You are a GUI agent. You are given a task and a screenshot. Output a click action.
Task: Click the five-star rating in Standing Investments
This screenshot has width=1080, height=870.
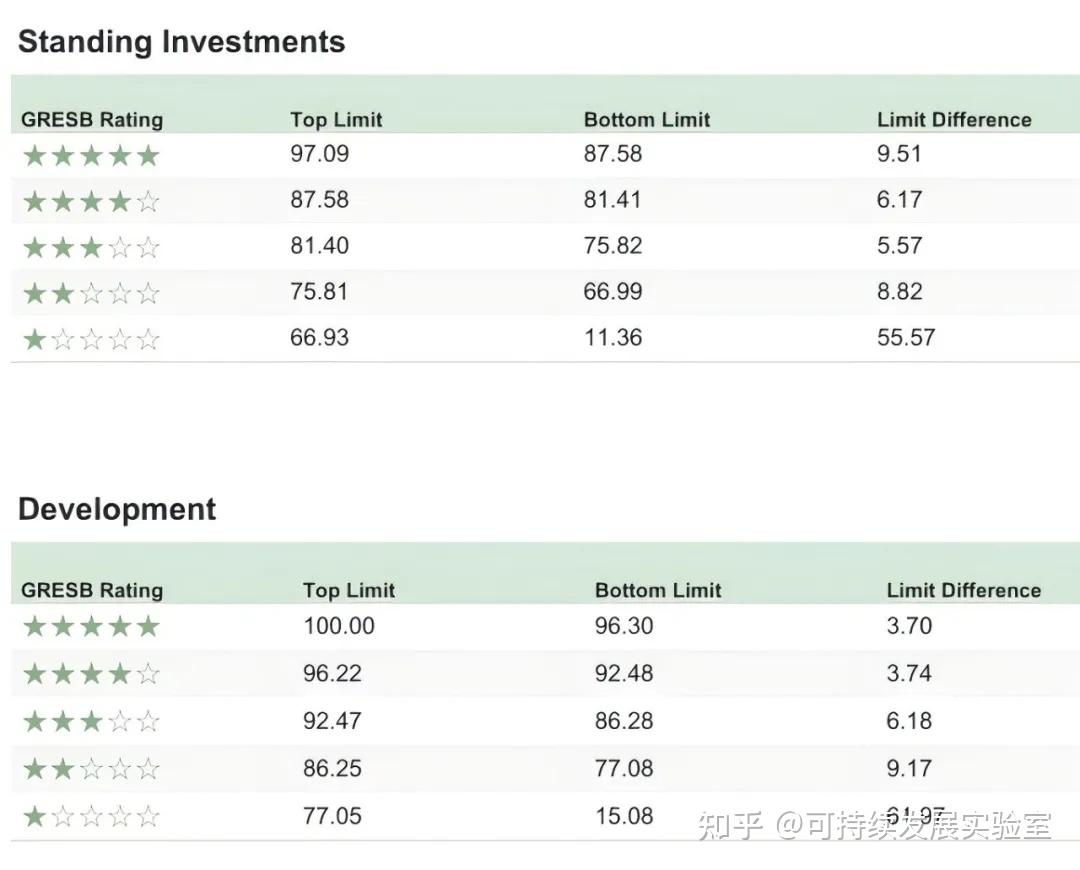point(91,156)
